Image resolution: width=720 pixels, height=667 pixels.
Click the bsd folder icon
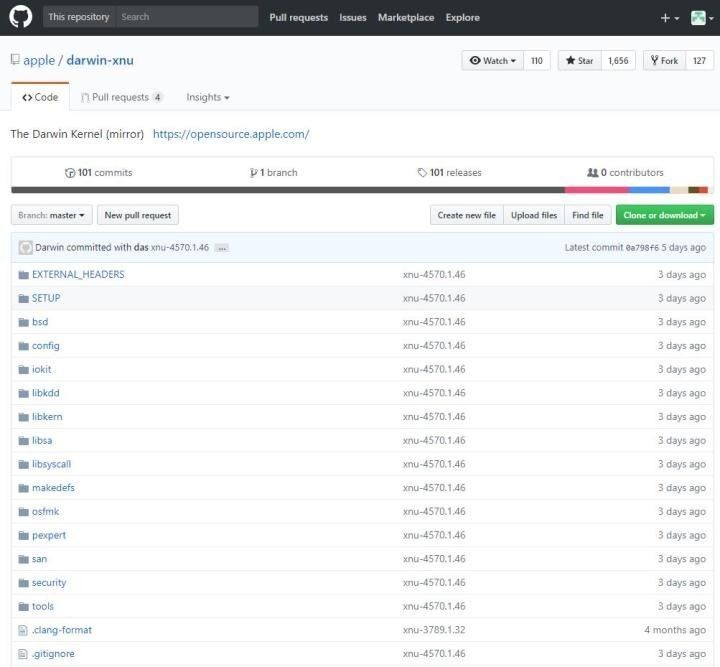tap(23, 322)
